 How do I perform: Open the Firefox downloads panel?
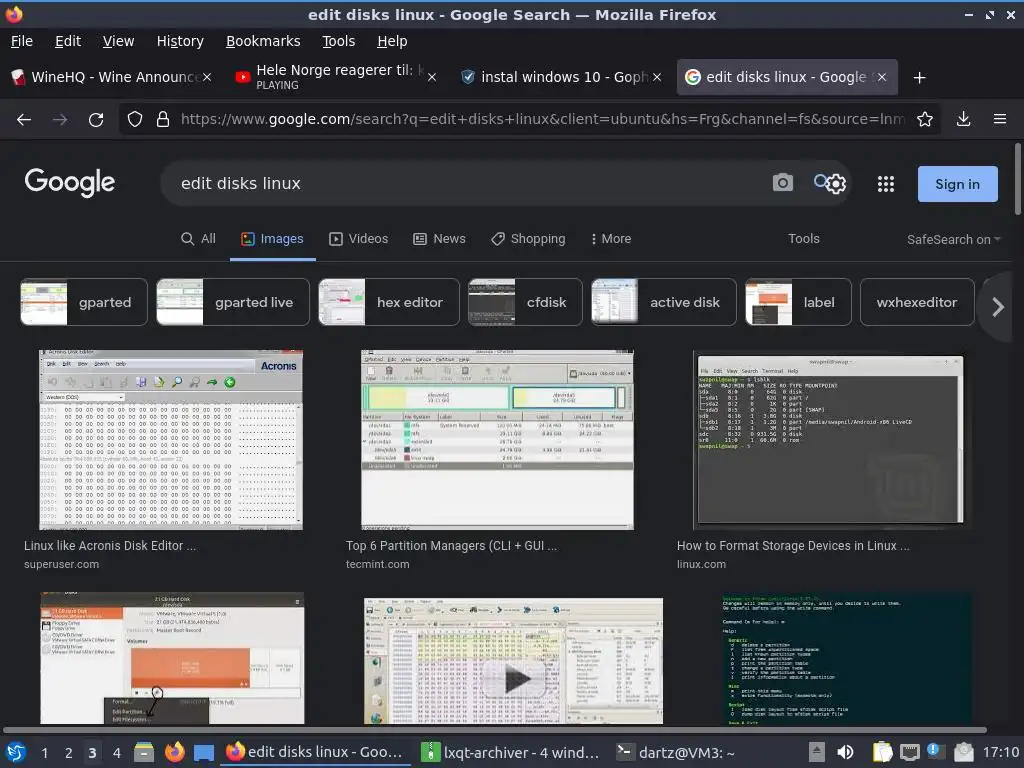pyautogui.click(x=963, y=119)
